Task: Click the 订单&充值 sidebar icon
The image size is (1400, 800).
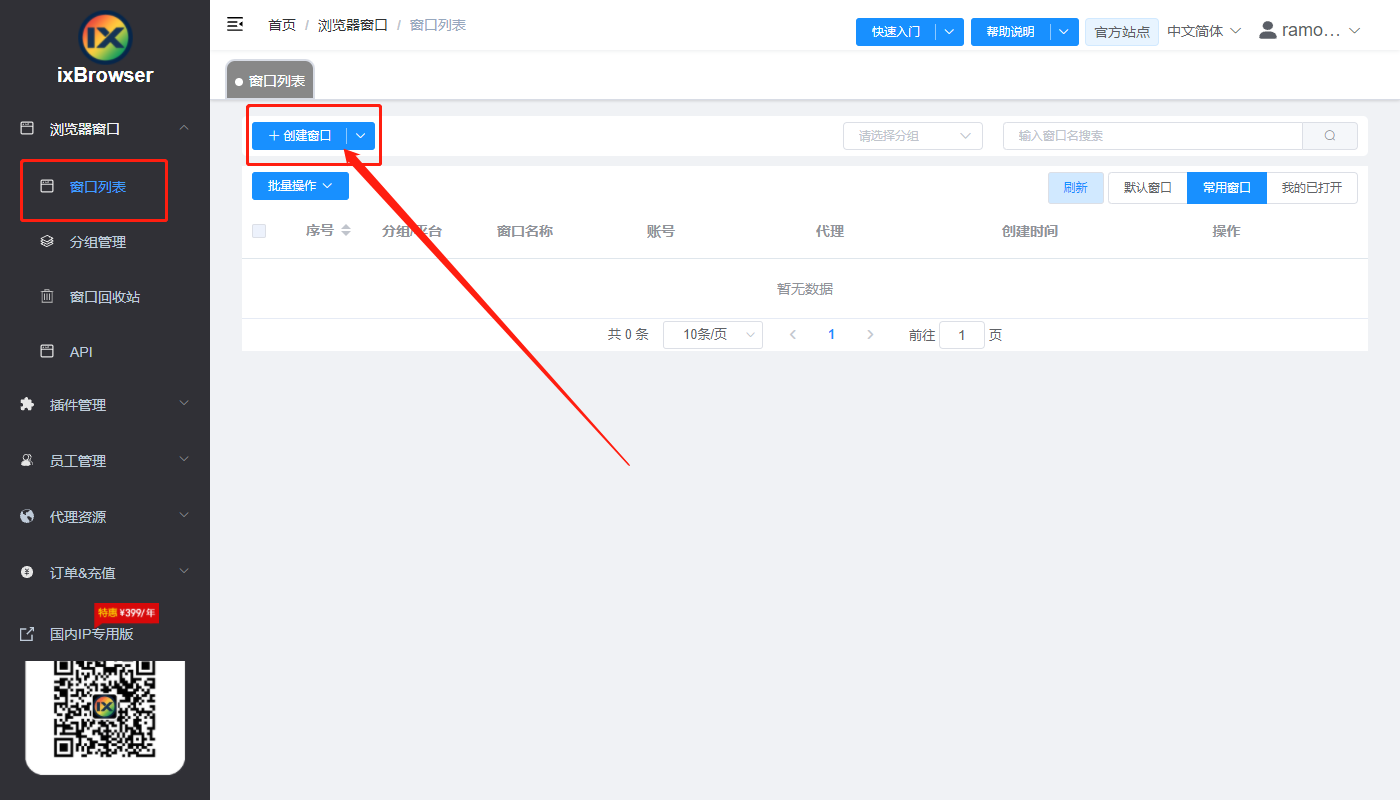Action: click(25, 572)
